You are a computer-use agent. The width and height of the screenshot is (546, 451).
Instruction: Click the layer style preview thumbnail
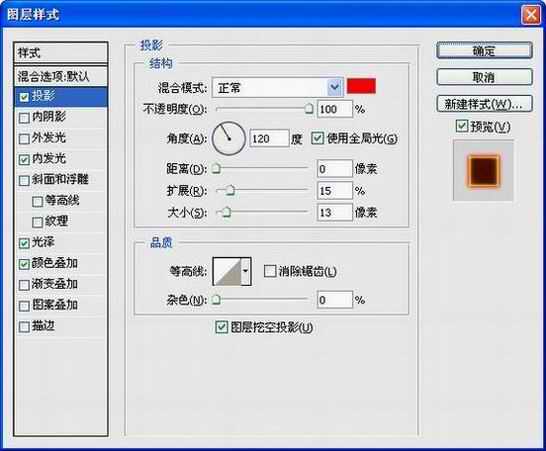pos(483,170)
